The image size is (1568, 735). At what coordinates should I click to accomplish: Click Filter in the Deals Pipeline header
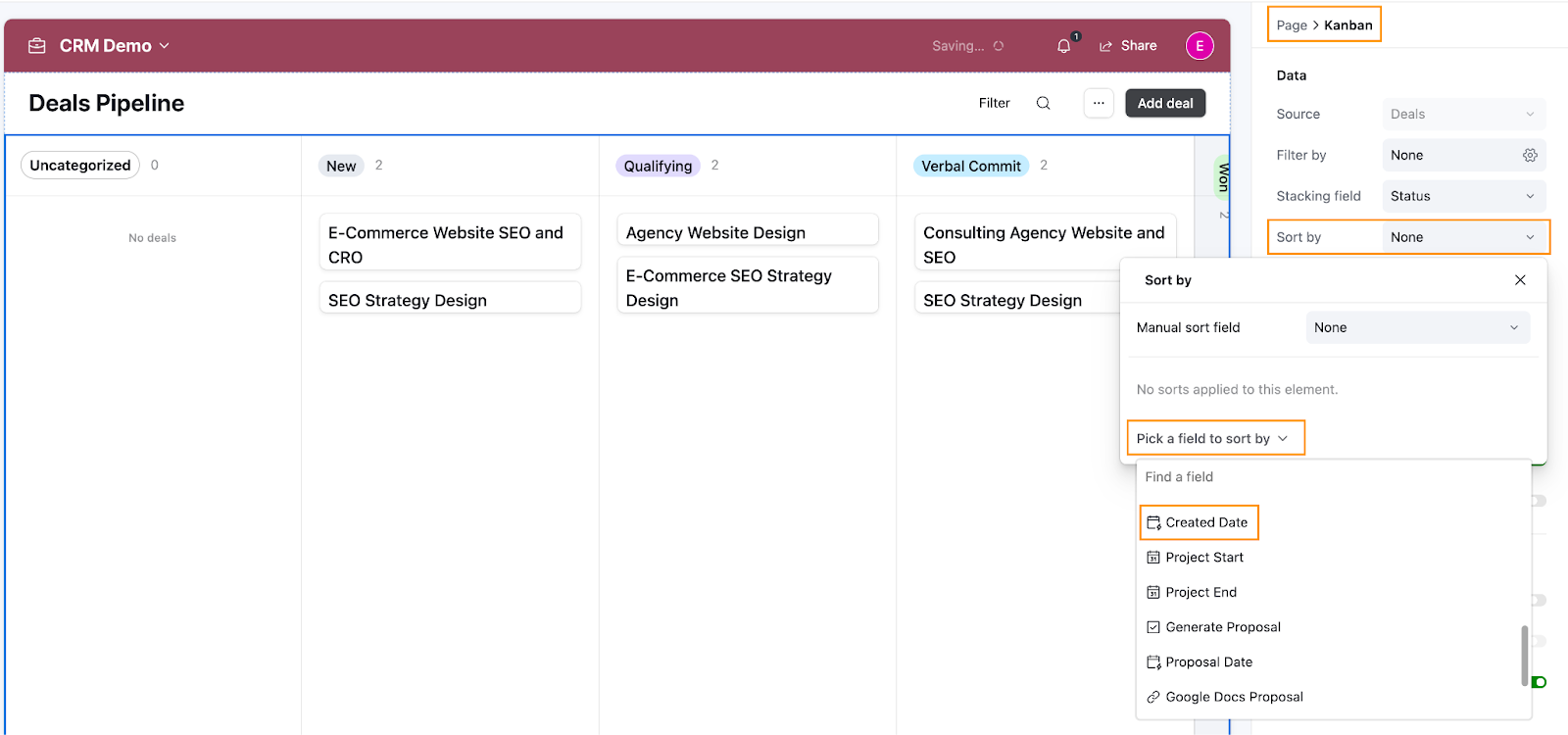pos(994,103)
